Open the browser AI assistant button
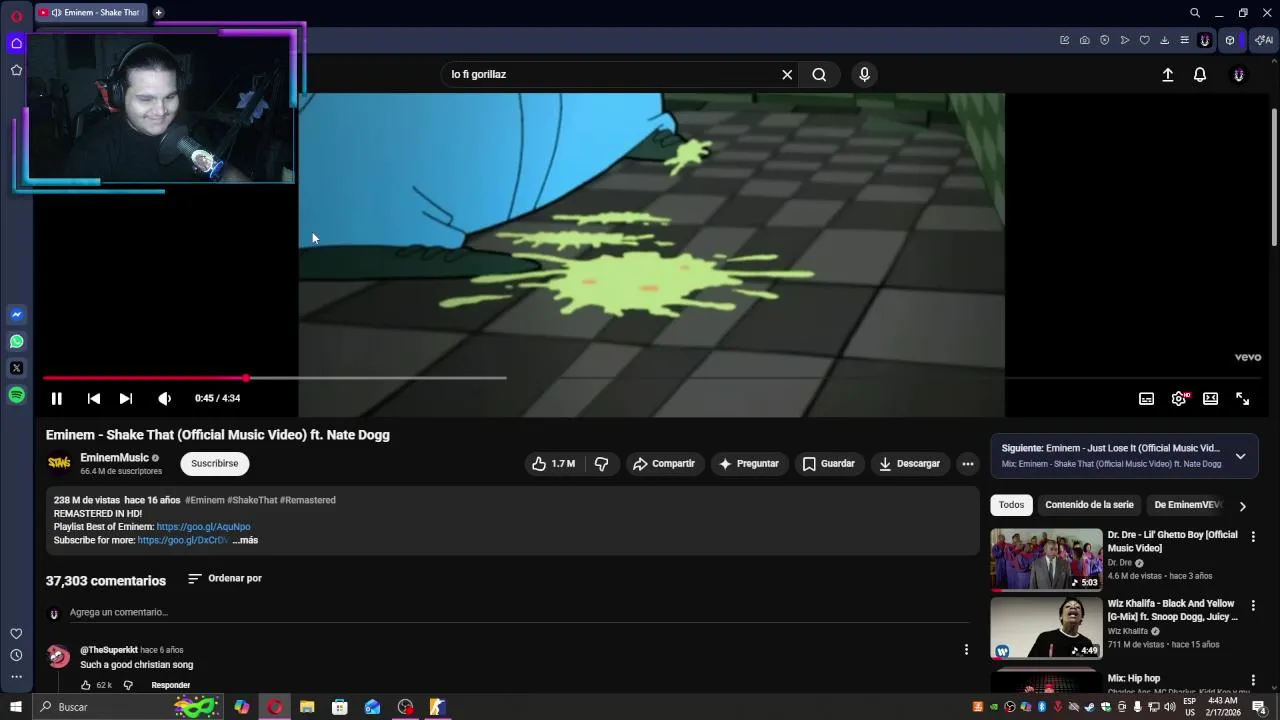Viewport: 1280px width, 720px height. [x=1264, y=40]
